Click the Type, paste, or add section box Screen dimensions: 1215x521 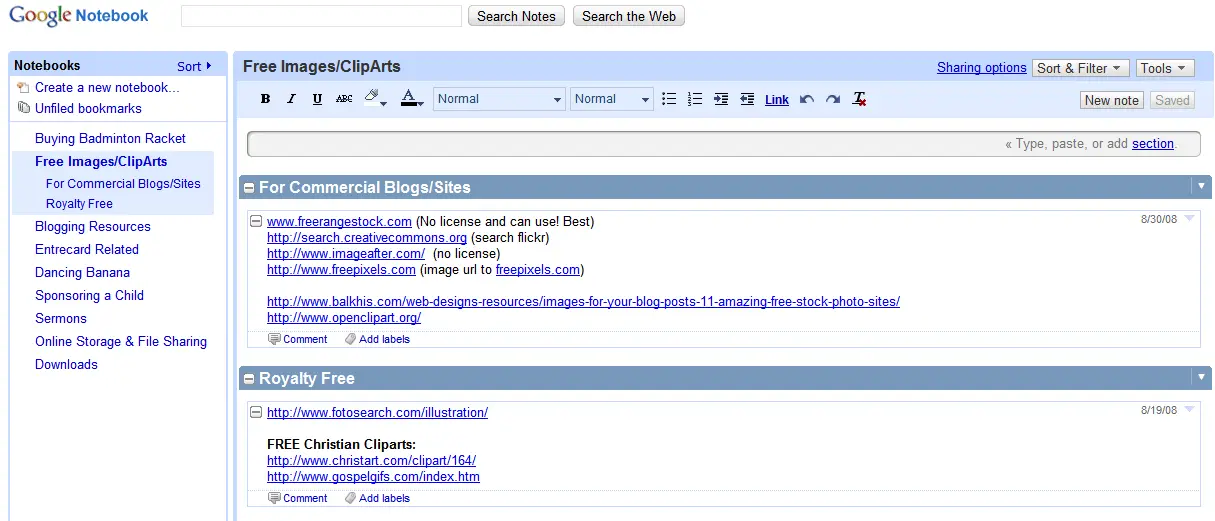pyautogui.click(x=724, y=144)
